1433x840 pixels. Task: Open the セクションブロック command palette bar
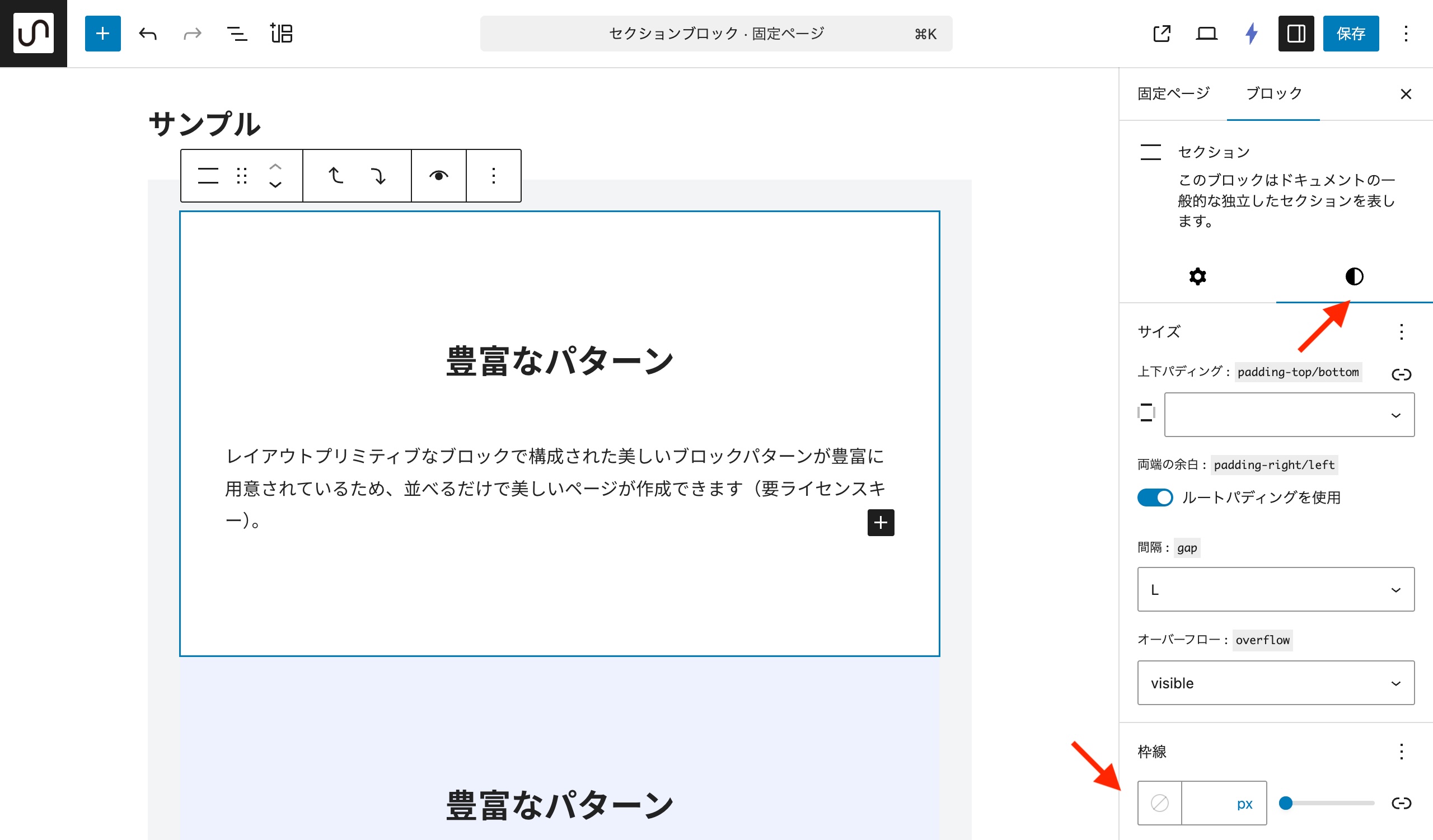click(x=715, y=34)
